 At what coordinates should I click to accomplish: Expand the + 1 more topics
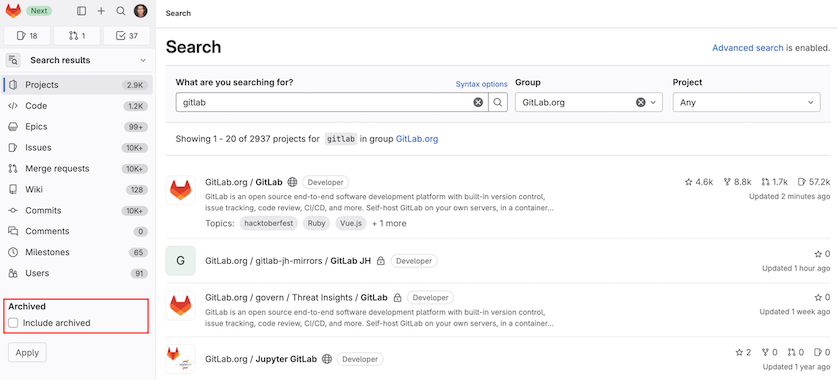coord(389,223)
